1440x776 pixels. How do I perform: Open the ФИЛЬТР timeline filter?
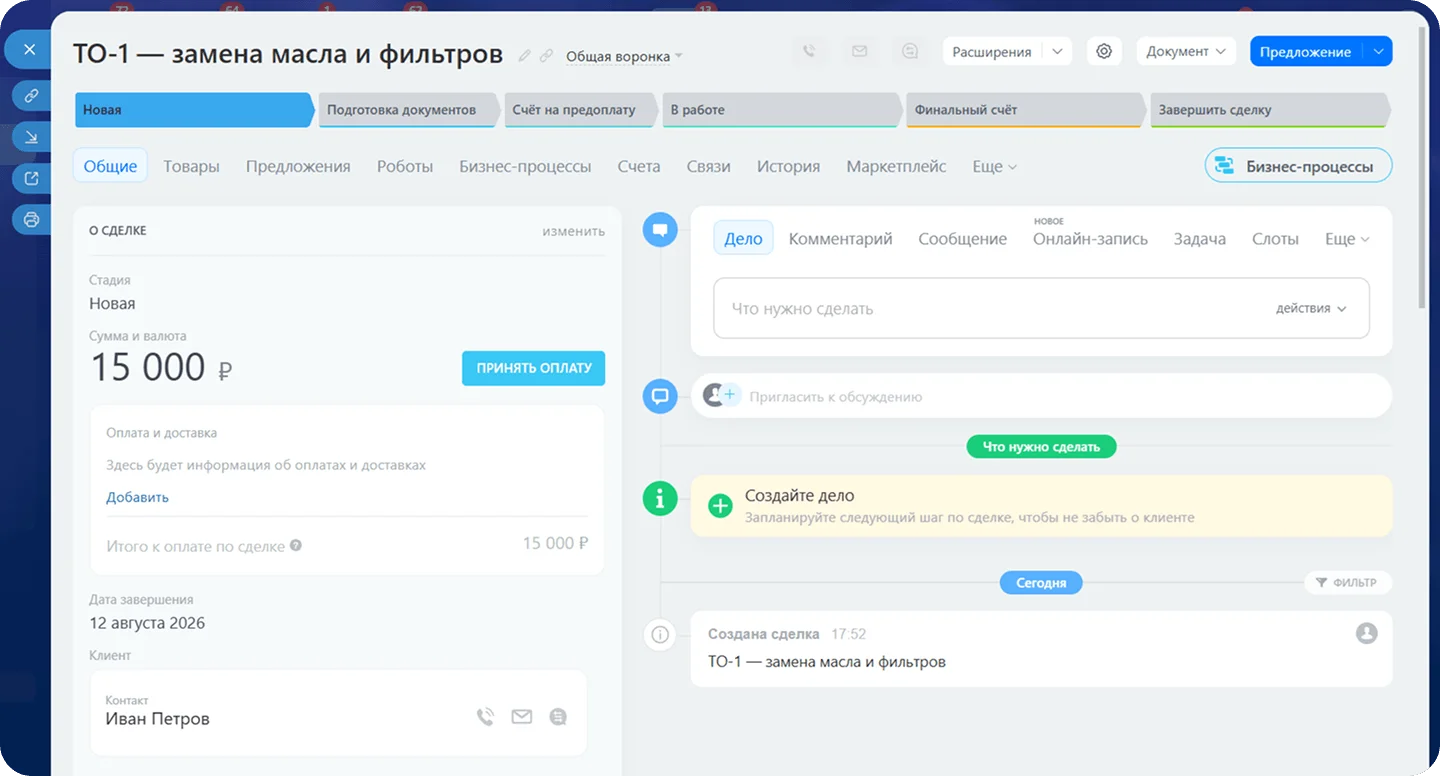click(x=1347, y=582)
